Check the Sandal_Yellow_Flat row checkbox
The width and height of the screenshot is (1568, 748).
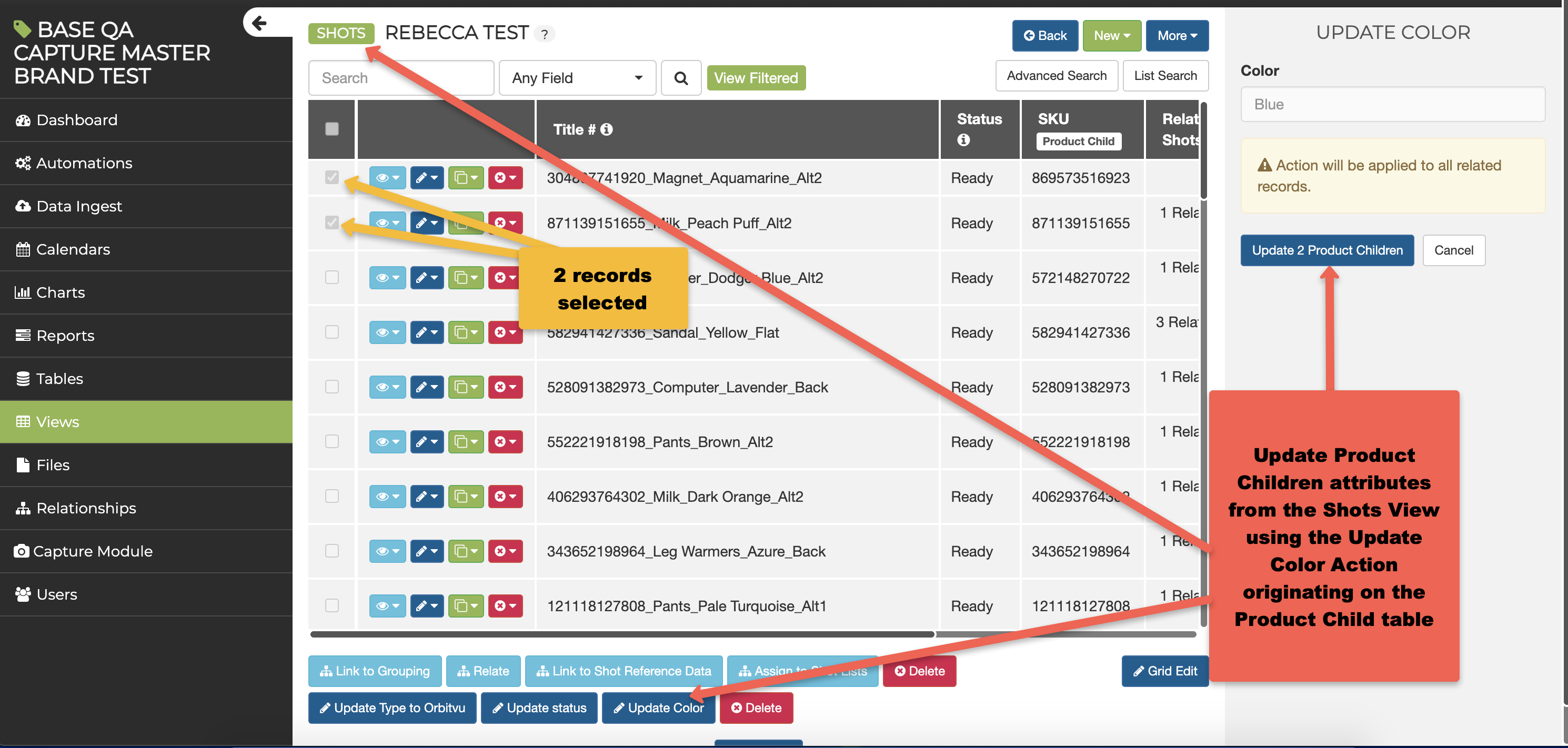click(x=331, y=332)
